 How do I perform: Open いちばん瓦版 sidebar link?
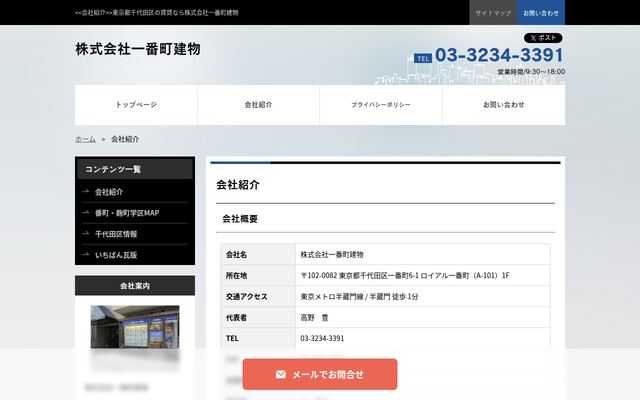[x=116, y=255]
